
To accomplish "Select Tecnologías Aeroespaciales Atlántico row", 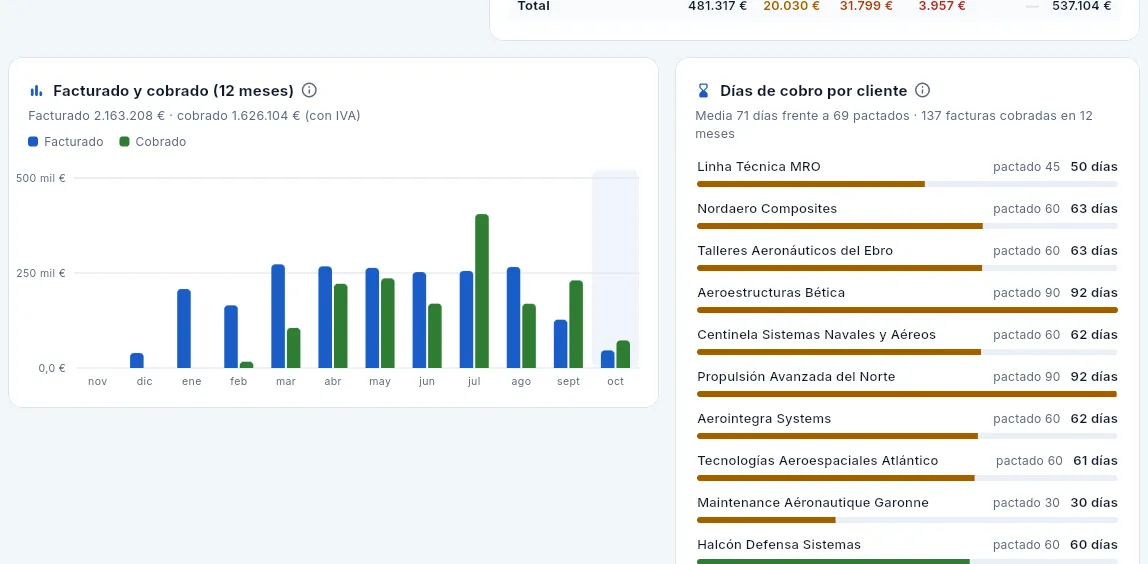I will pyautogui.click(x=907, y=468).
